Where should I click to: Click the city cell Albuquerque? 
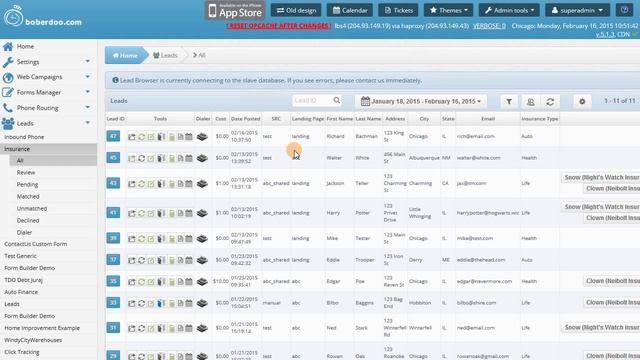tap(424, 158)
